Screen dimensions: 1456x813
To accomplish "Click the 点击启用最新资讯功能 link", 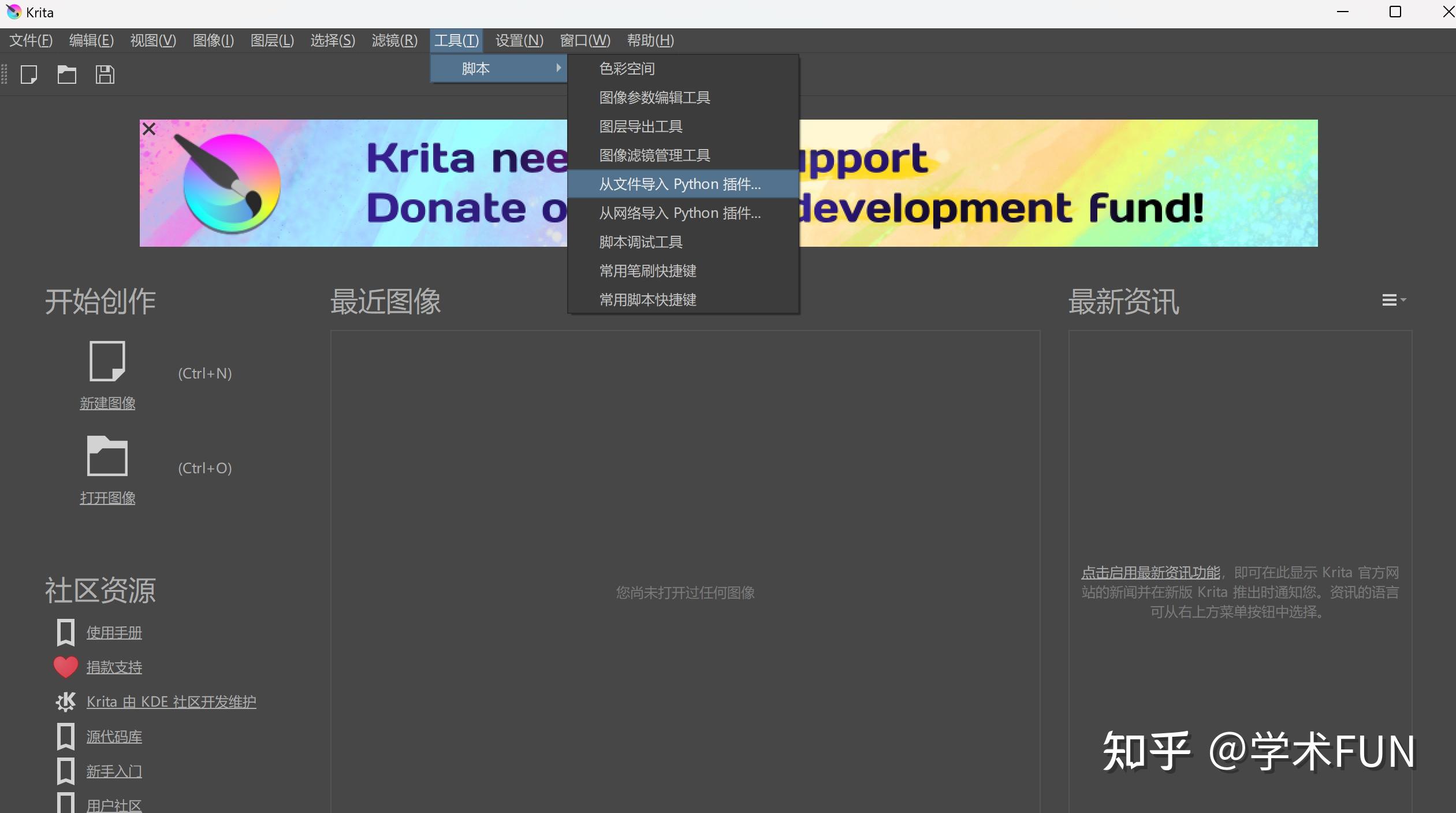I will point(1150,572).
